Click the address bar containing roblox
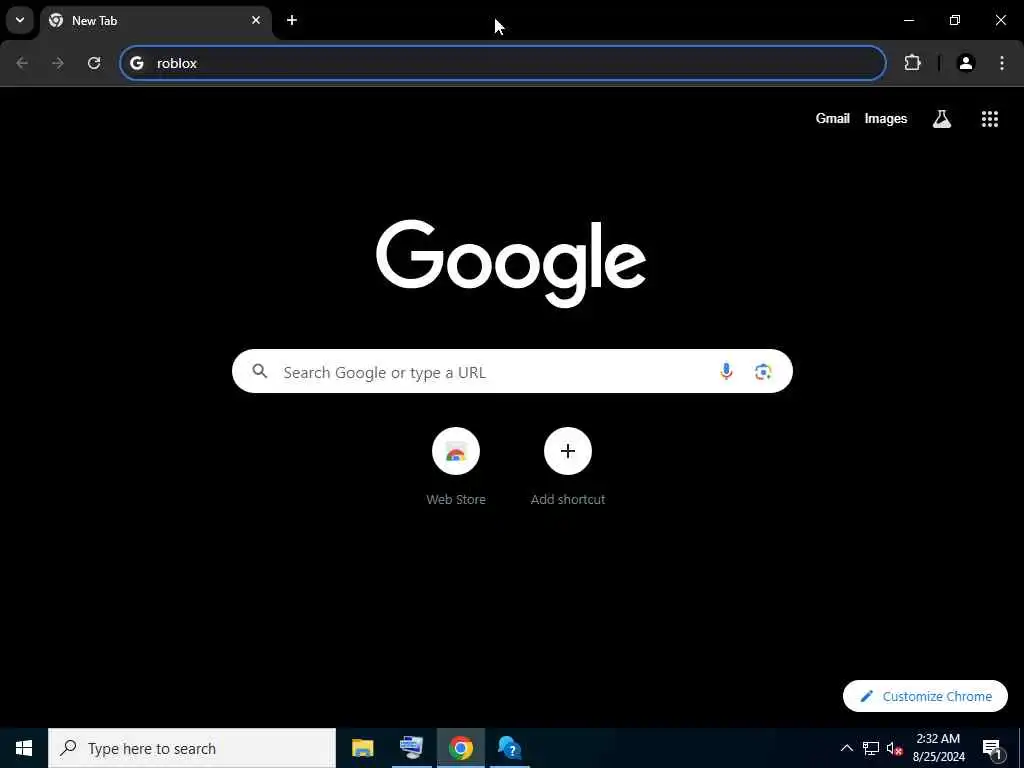Screen dimensions: 1024x768 click(503, 63)
